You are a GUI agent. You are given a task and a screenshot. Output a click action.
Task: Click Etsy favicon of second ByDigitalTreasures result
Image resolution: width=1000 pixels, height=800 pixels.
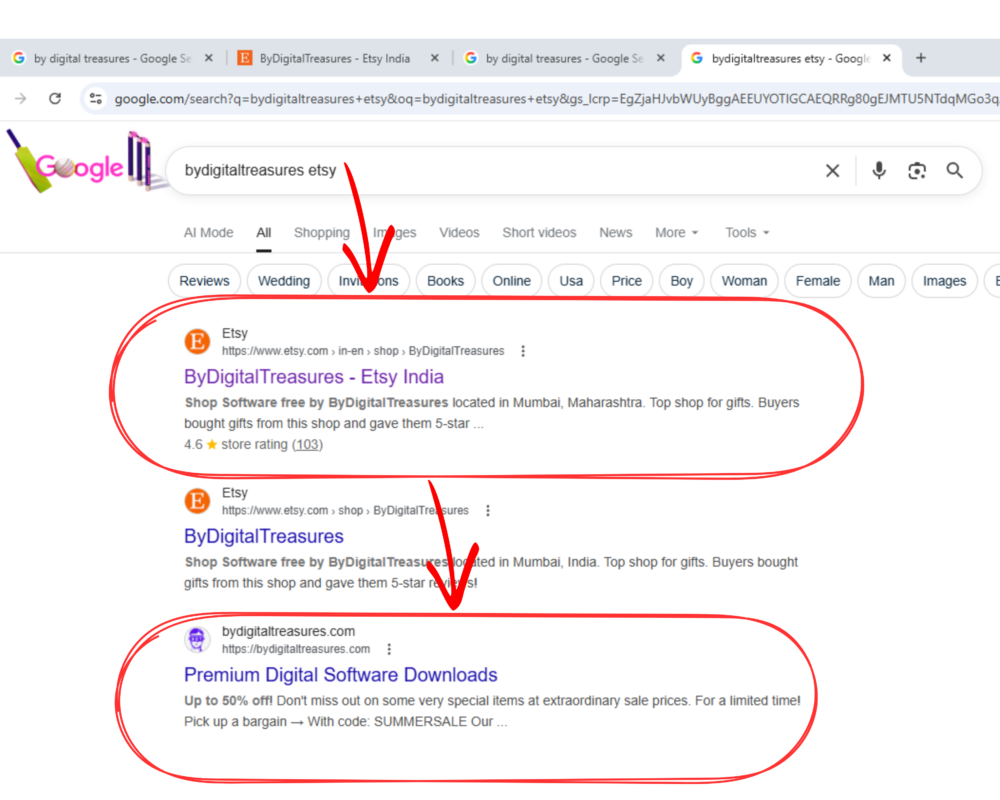(x=197, y=501)
